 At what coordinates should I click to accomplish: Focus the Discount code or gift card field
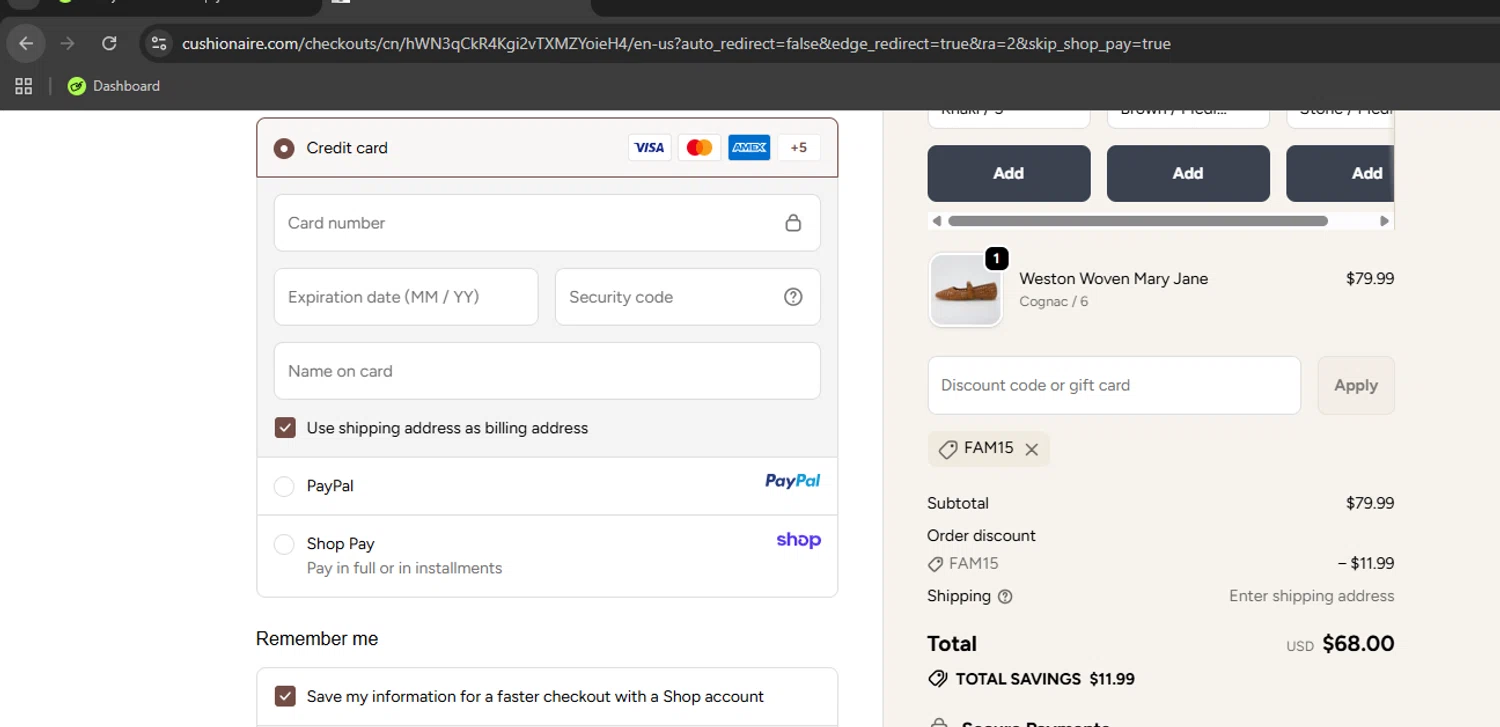tap(1114, 385)
